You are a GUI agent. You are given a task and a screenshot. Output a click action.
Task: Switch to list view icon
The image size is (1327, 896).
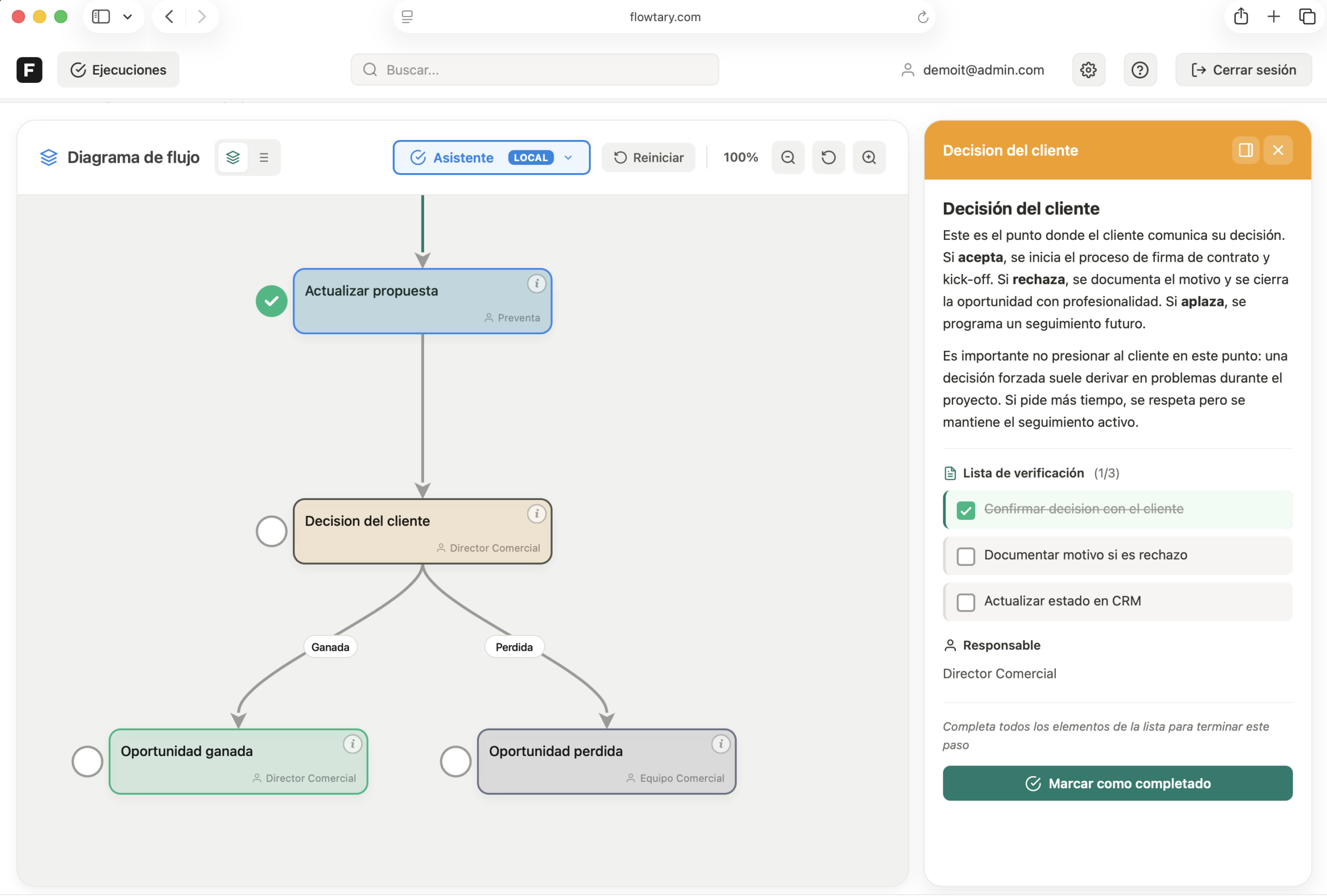[x=264, y=158]
